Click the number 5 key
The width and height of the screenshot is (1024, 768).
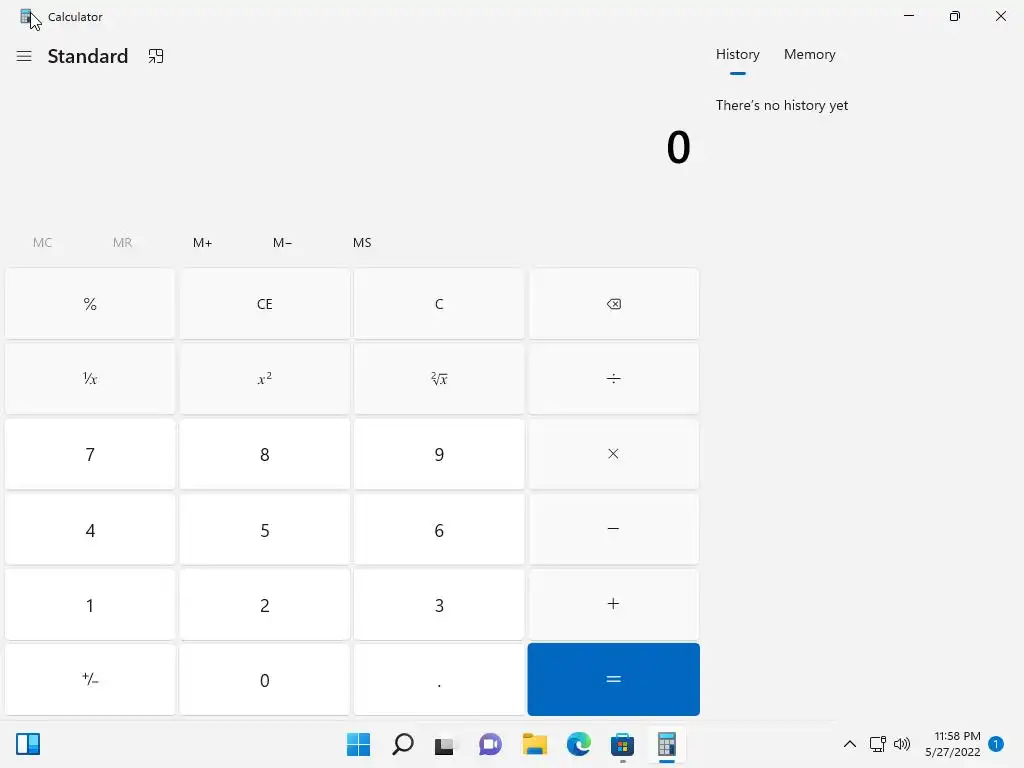pyautogui.click(x=264, y=530)
